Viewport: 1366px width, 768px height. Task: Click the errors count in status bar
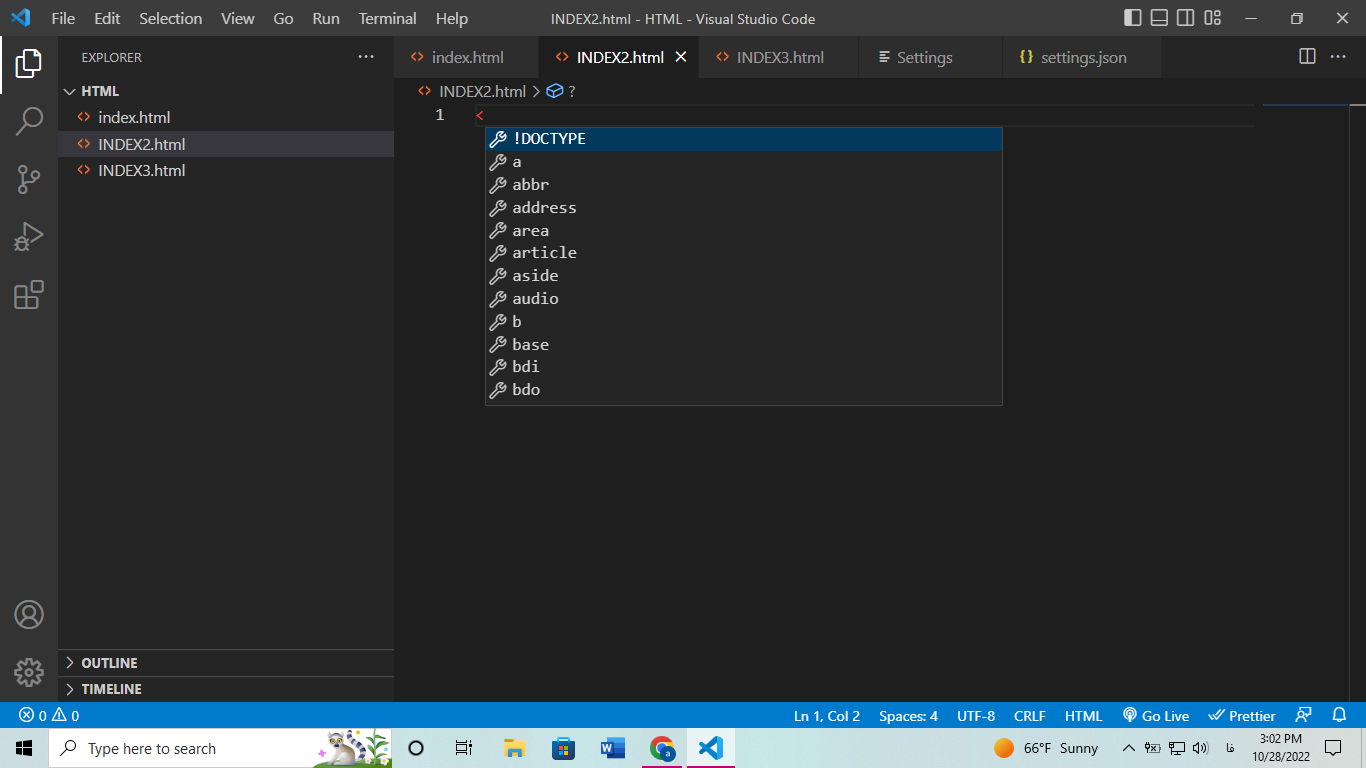[33, 716]
